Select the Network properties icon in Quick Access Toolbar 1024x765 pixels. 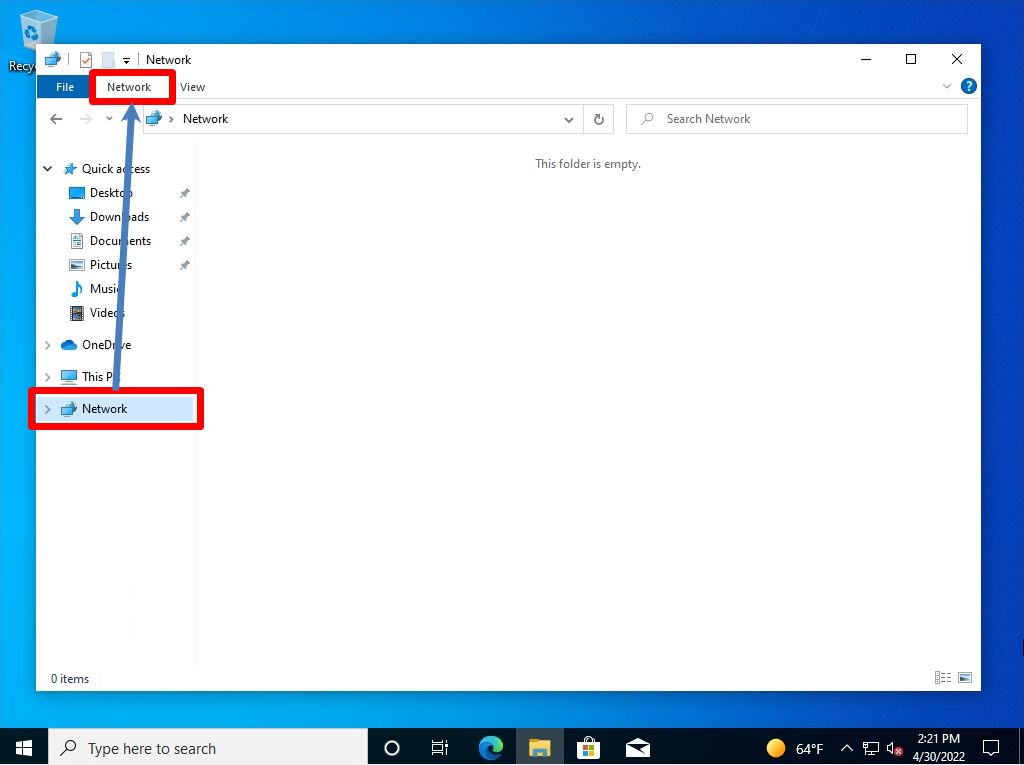84,59
